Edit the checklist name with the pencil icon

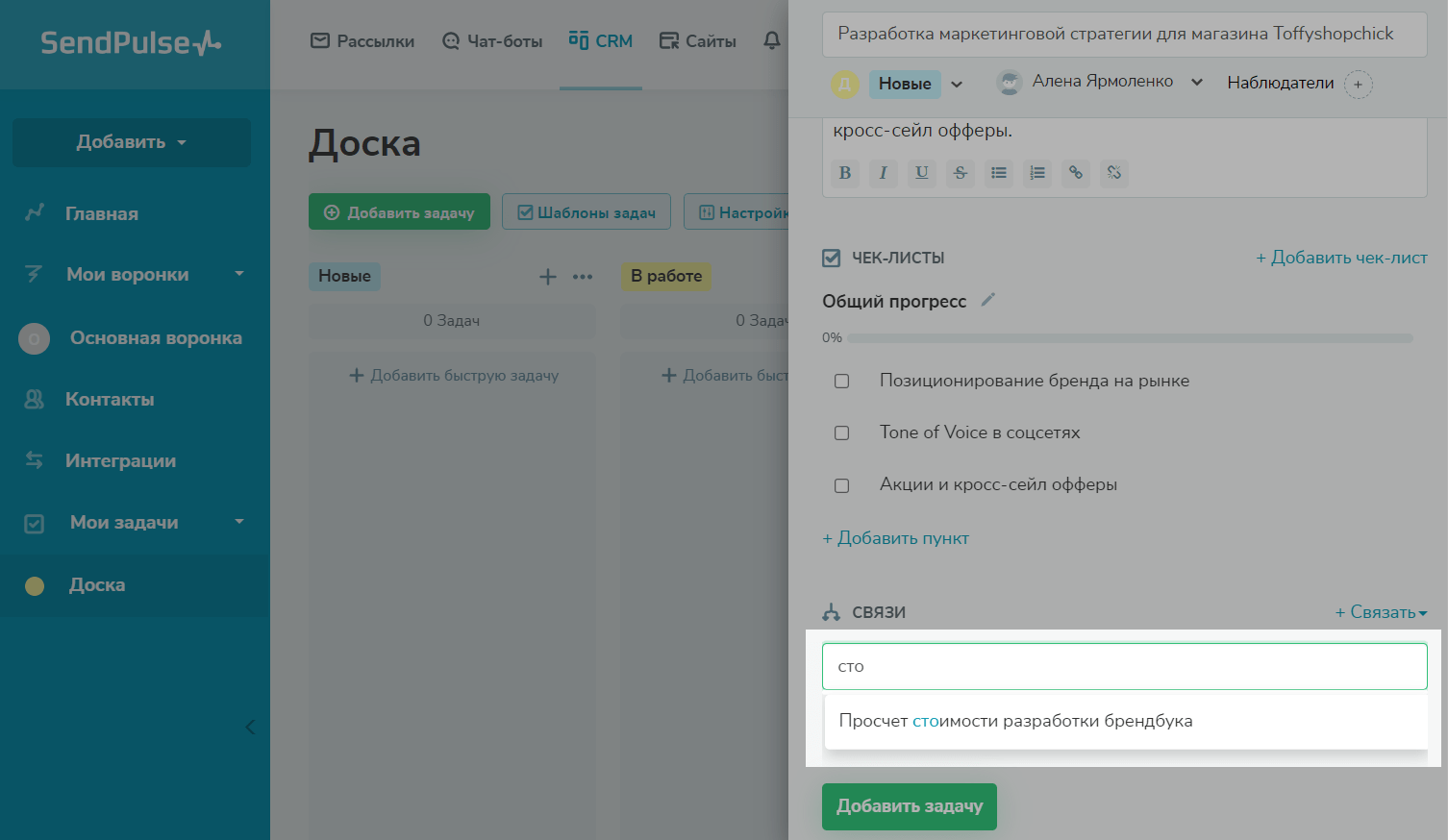pos(987,300)
